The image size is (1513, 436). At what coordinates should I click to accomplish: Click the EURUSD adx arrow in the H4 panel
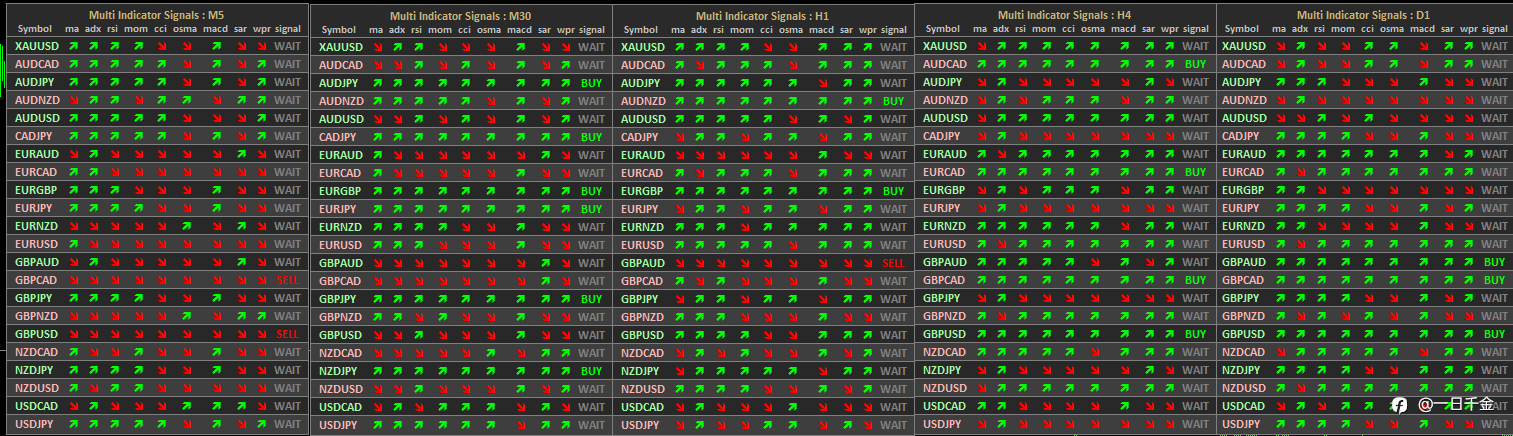pos(1001,244)
